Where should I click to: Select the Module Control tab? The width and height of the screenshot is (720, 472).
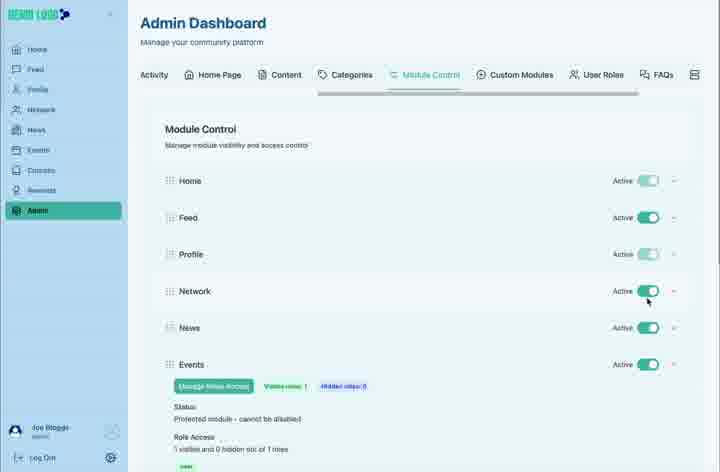424,75
